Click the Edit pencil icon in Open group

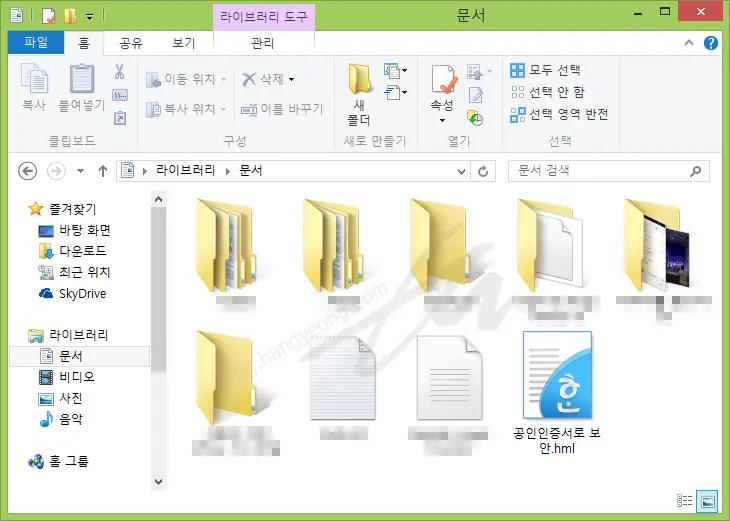[x=475, y=95]
